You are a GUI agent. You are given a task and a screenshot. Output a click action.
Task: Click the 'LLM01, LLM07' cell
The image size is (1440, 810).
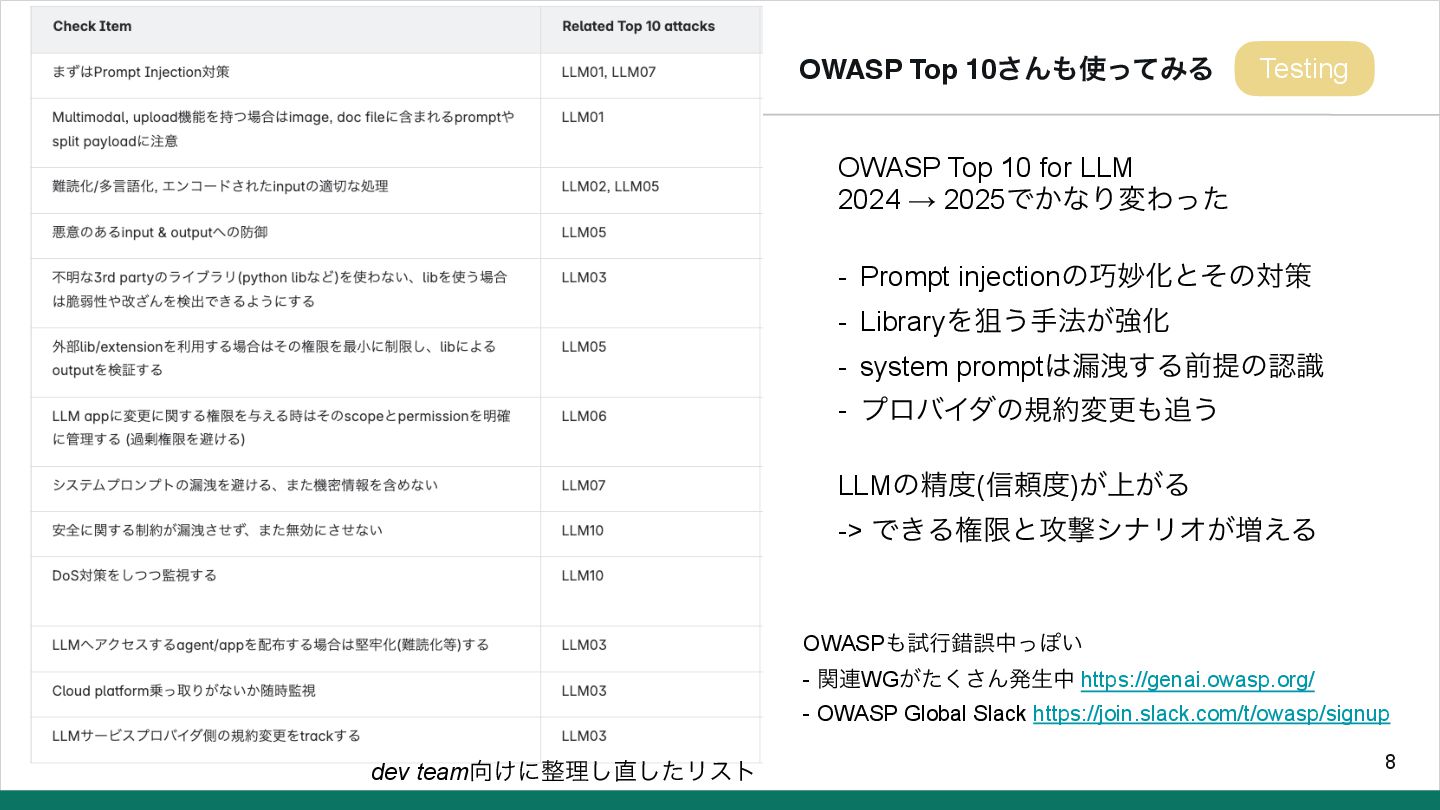(608, 72)
